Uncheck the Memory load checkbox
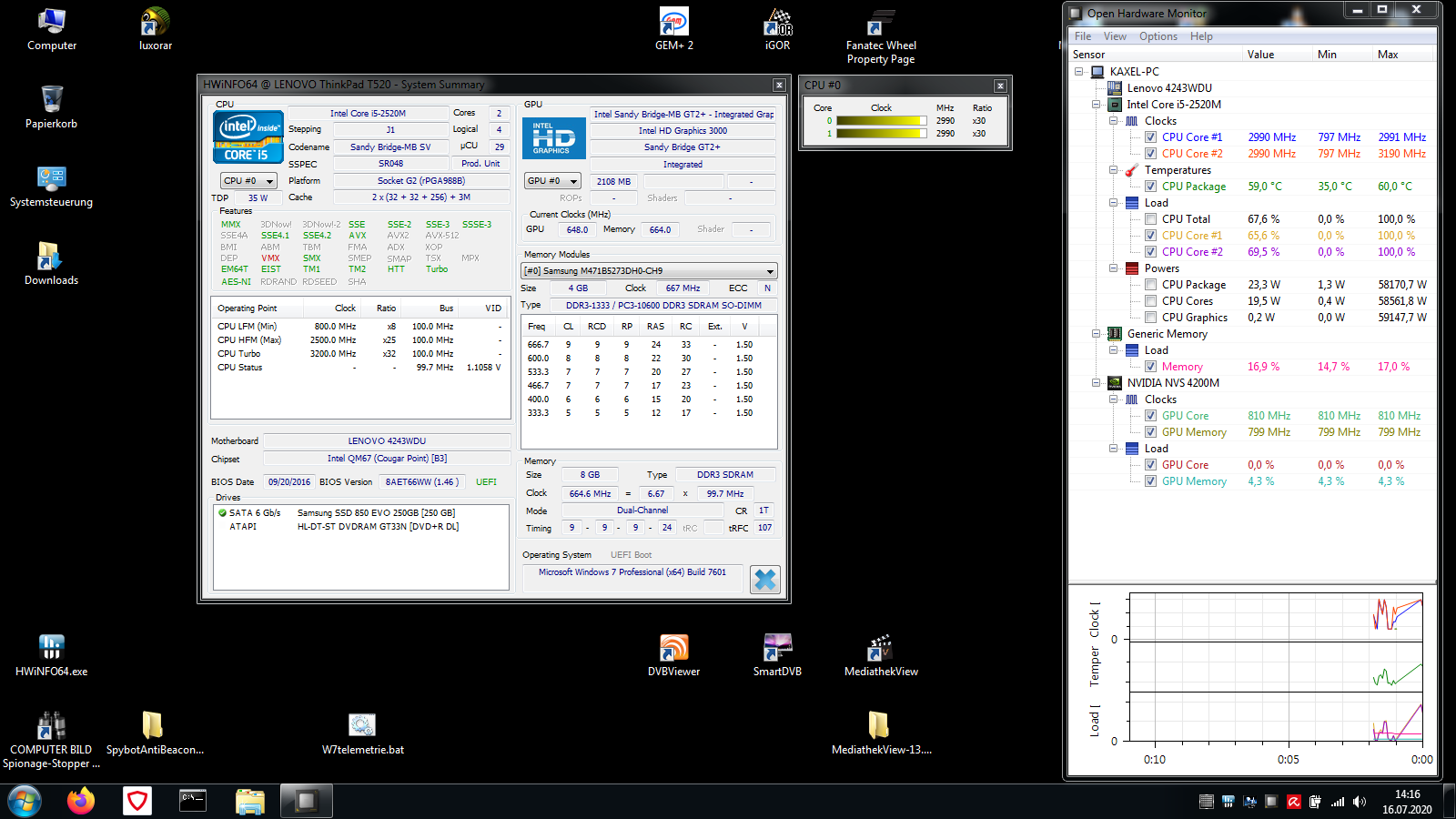 (x=1150, y=367)
